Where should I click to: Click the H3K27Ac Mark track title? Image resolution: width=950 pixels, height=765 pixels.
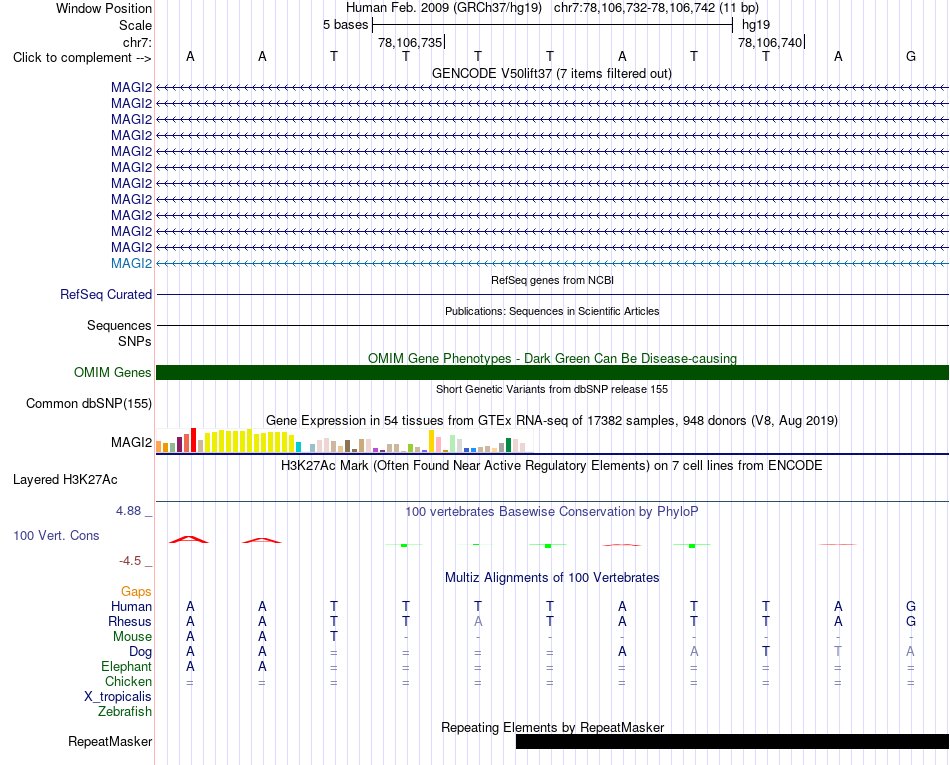[552, 466]
